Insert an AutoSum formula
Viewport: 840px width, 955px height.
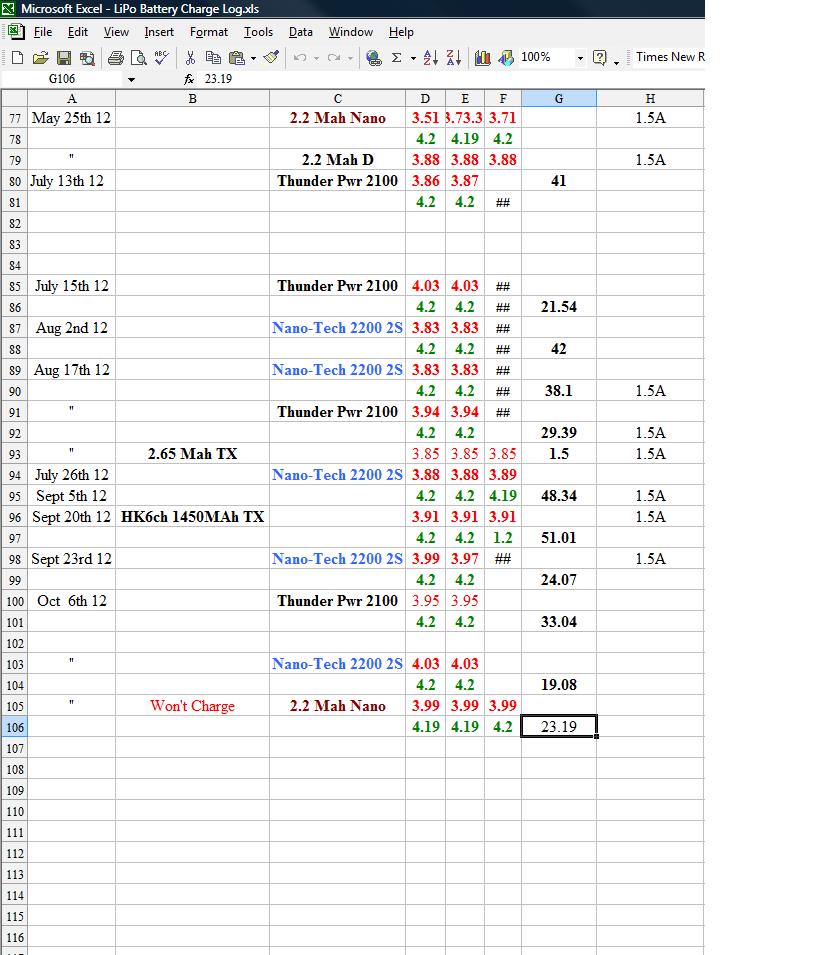[x=396, y=57]
